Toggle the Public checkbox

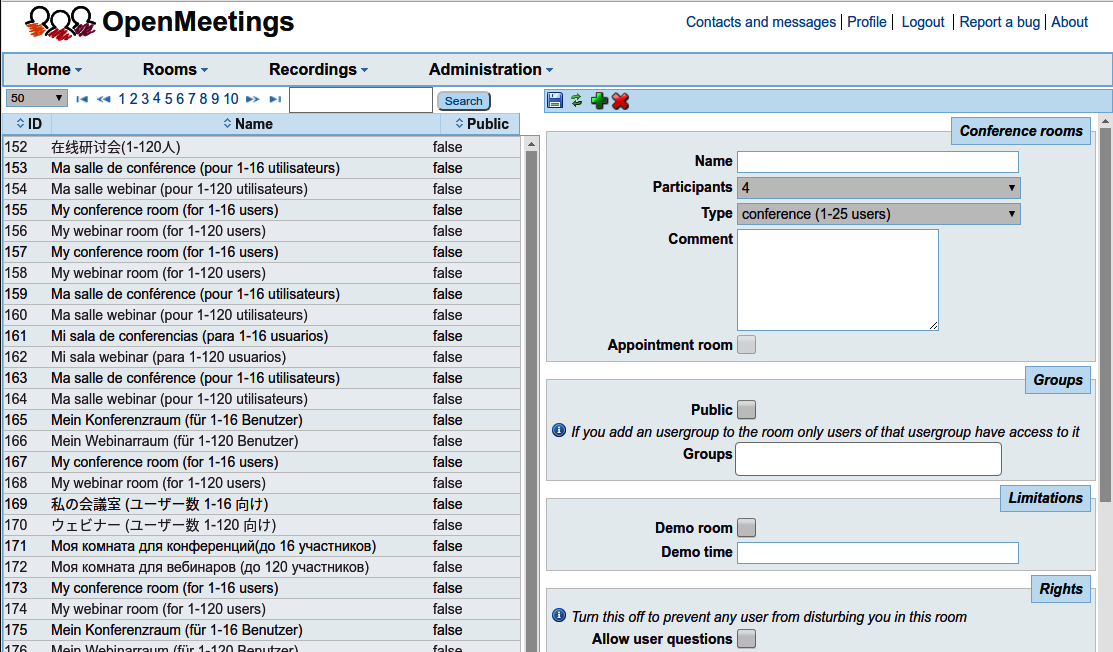click(x=746, y=409)
